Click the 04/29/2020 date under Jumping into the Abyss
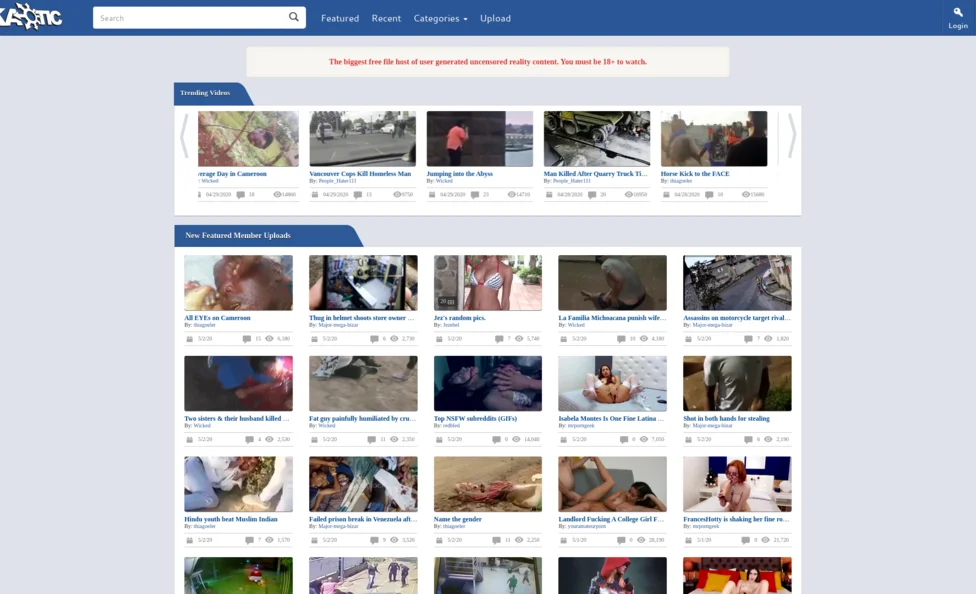Screen dimensions: 976x594 453,195
